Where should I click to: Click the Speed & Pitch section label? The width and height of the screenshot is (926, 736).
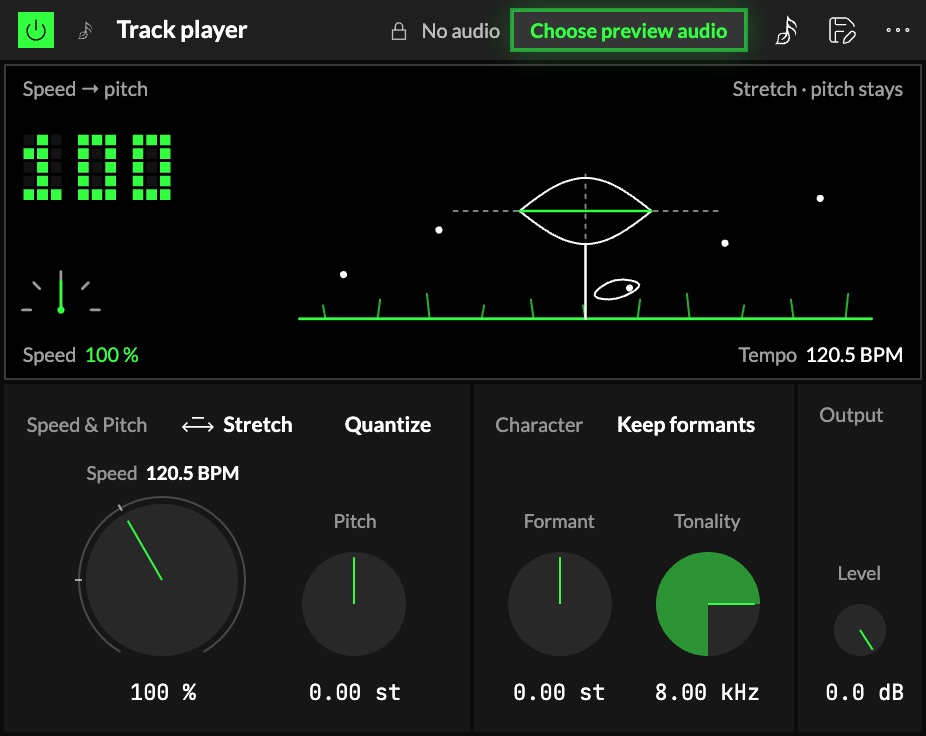pyautogui.click(x=87, y=425)
